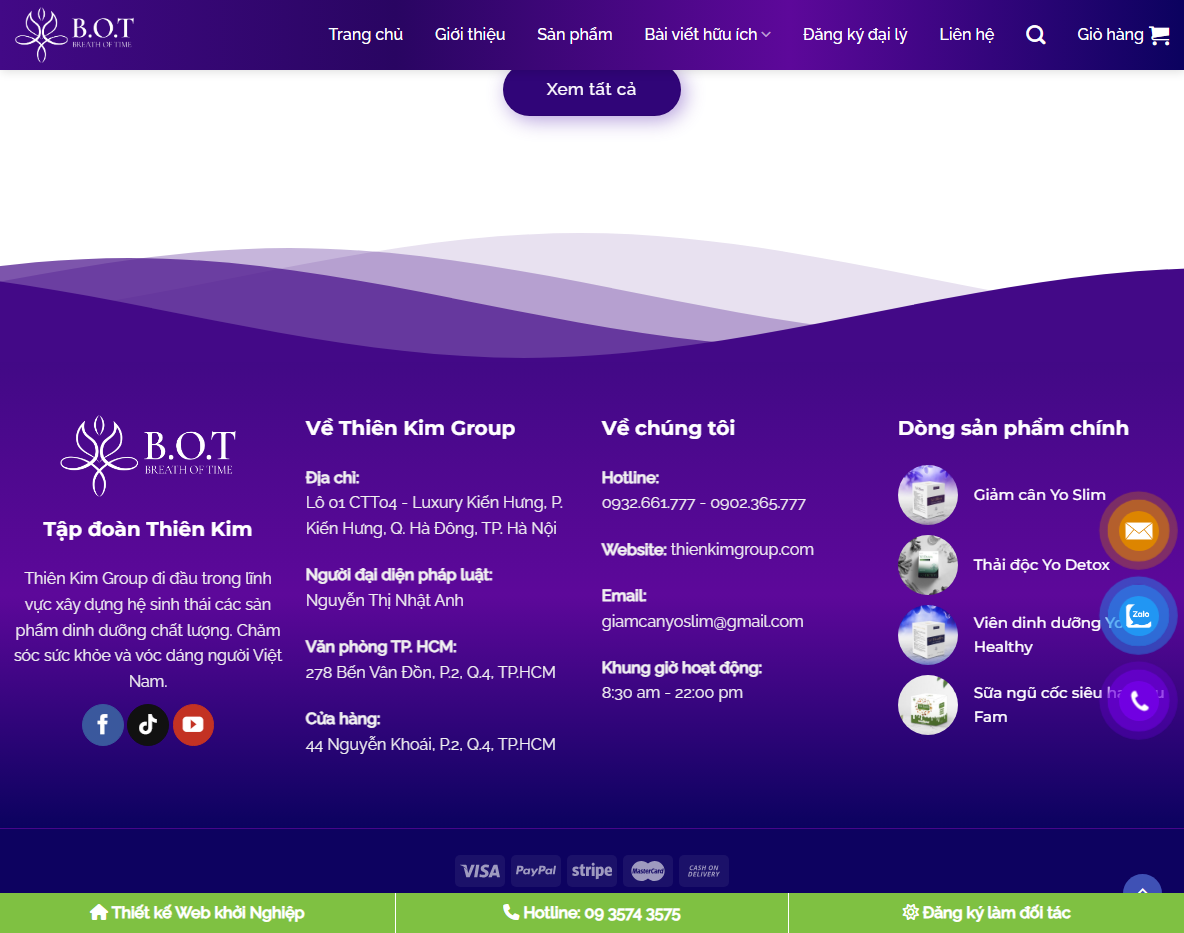Open the TikTok social icon

click(x=148, y=725)
